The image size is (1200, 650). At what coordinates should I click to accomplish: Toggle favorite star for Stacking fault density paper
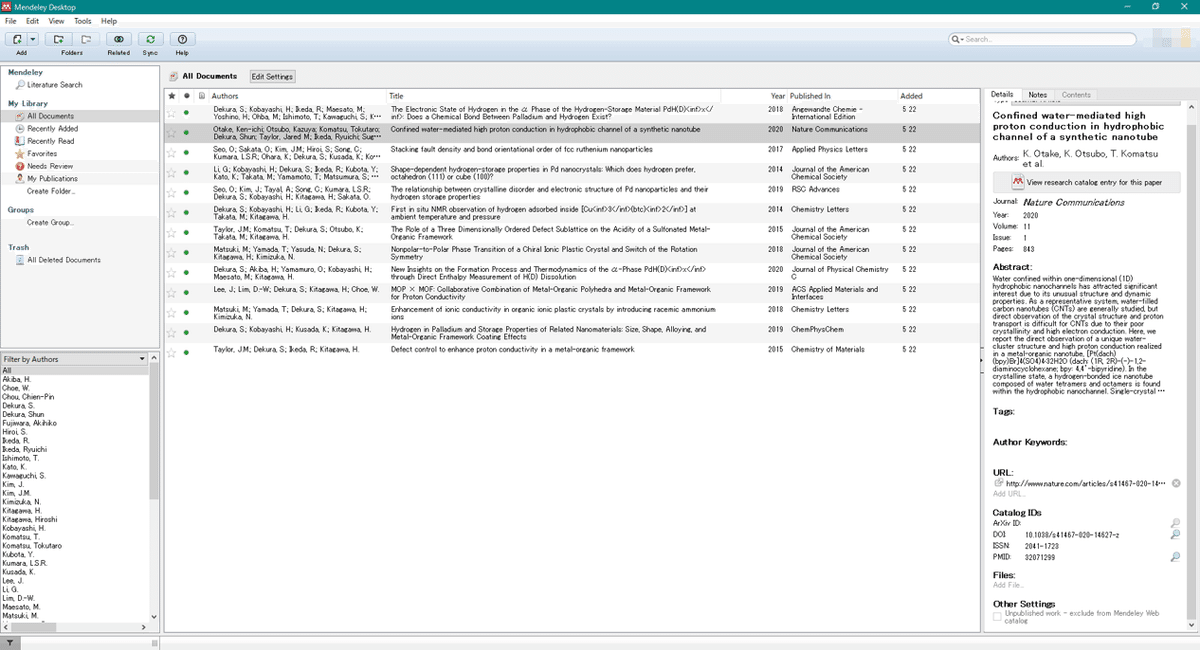tap(172, 151)
